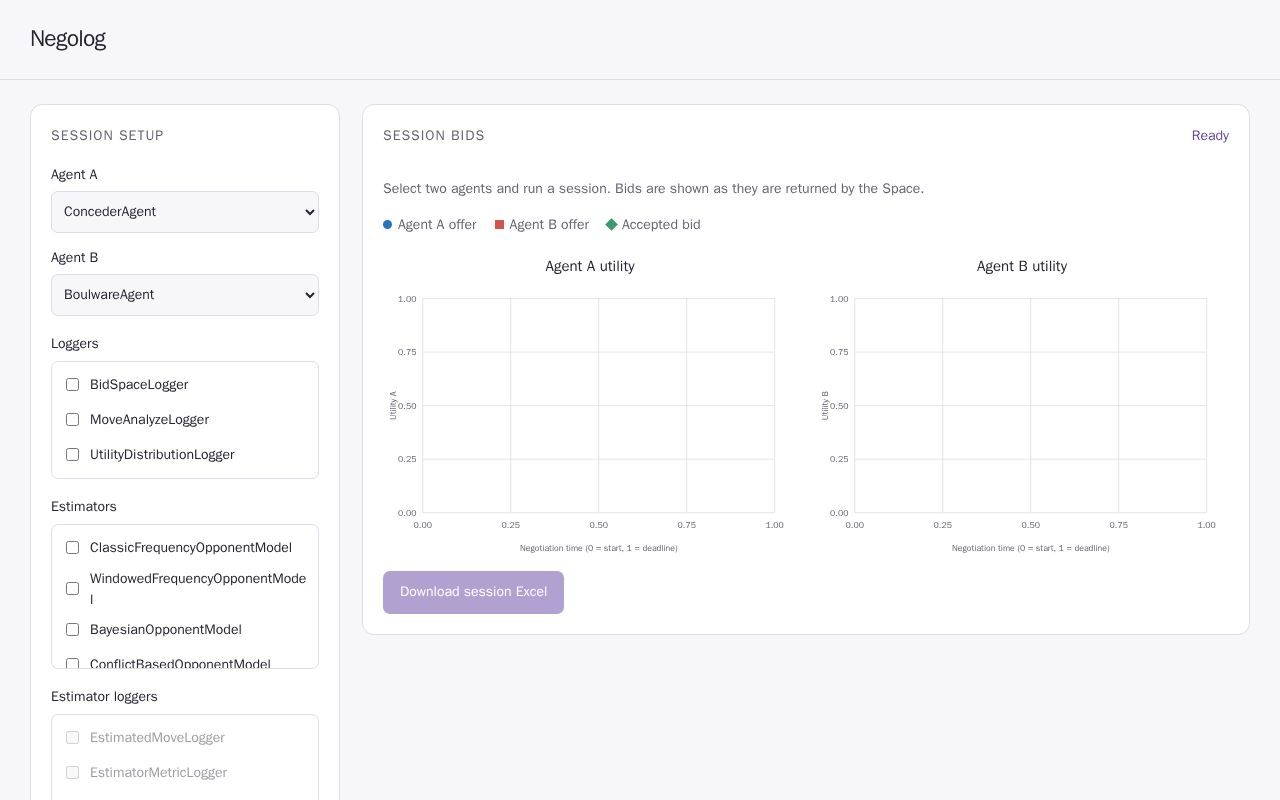Enable ClassicFrequencyOpponentModel estimator
The height and width of the screenshot is (800, 1280).
click(x=72, y=548)
